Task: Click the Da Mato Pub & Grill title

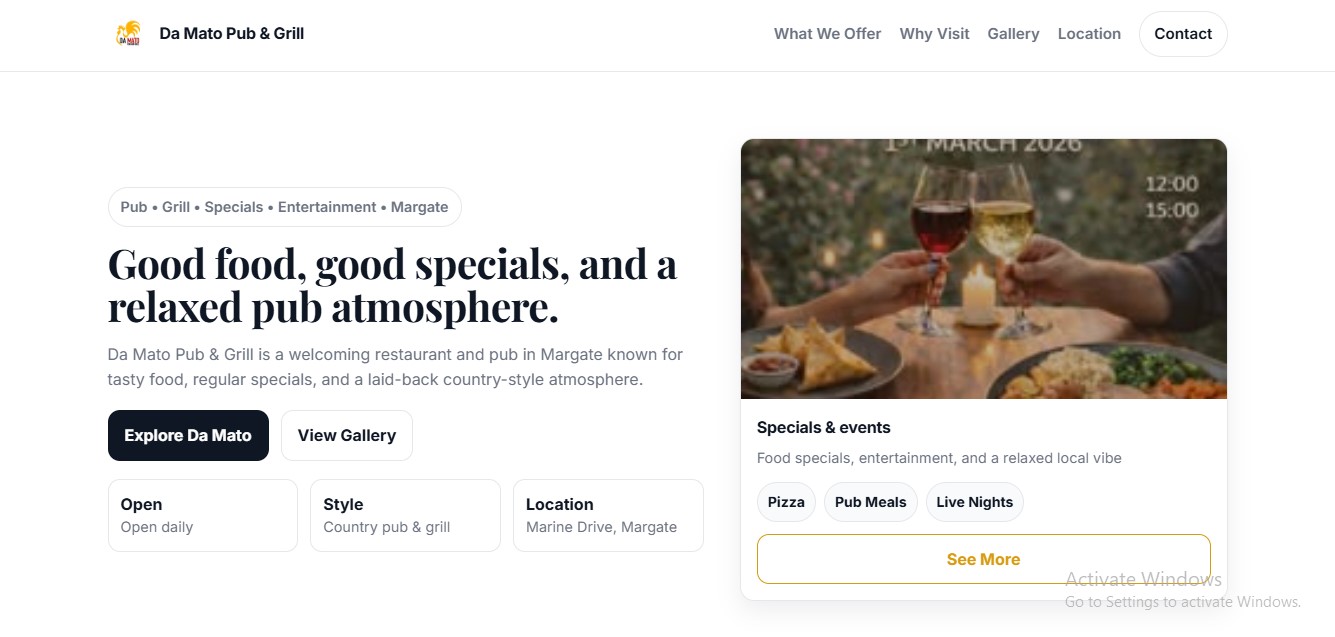Action: [231, 34]
